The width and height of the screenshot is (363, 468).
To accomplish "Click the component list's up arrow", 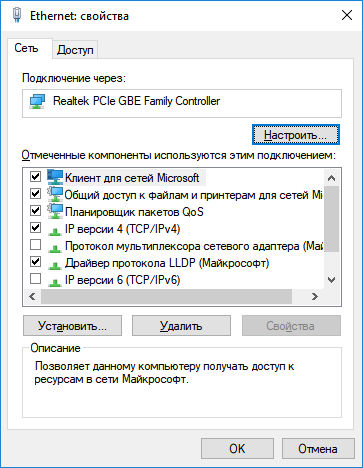I will (331, 178).
